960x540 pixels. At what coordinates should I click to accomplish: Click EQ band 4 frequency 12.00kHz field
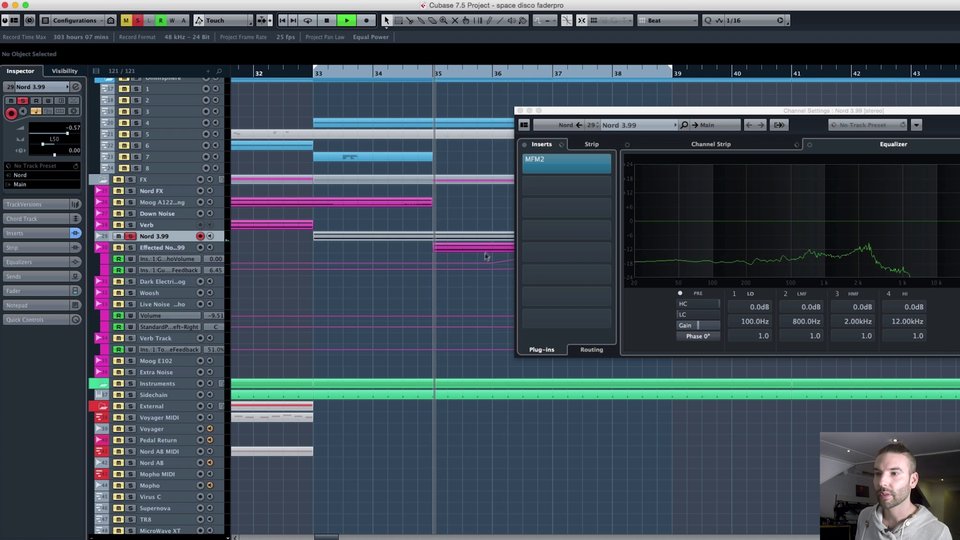(904, 321)
